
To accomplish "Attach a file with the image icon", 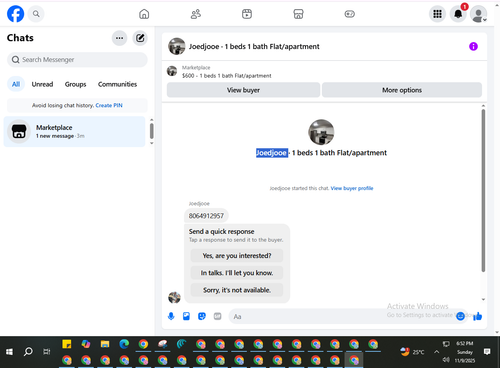I will [186, 316].
